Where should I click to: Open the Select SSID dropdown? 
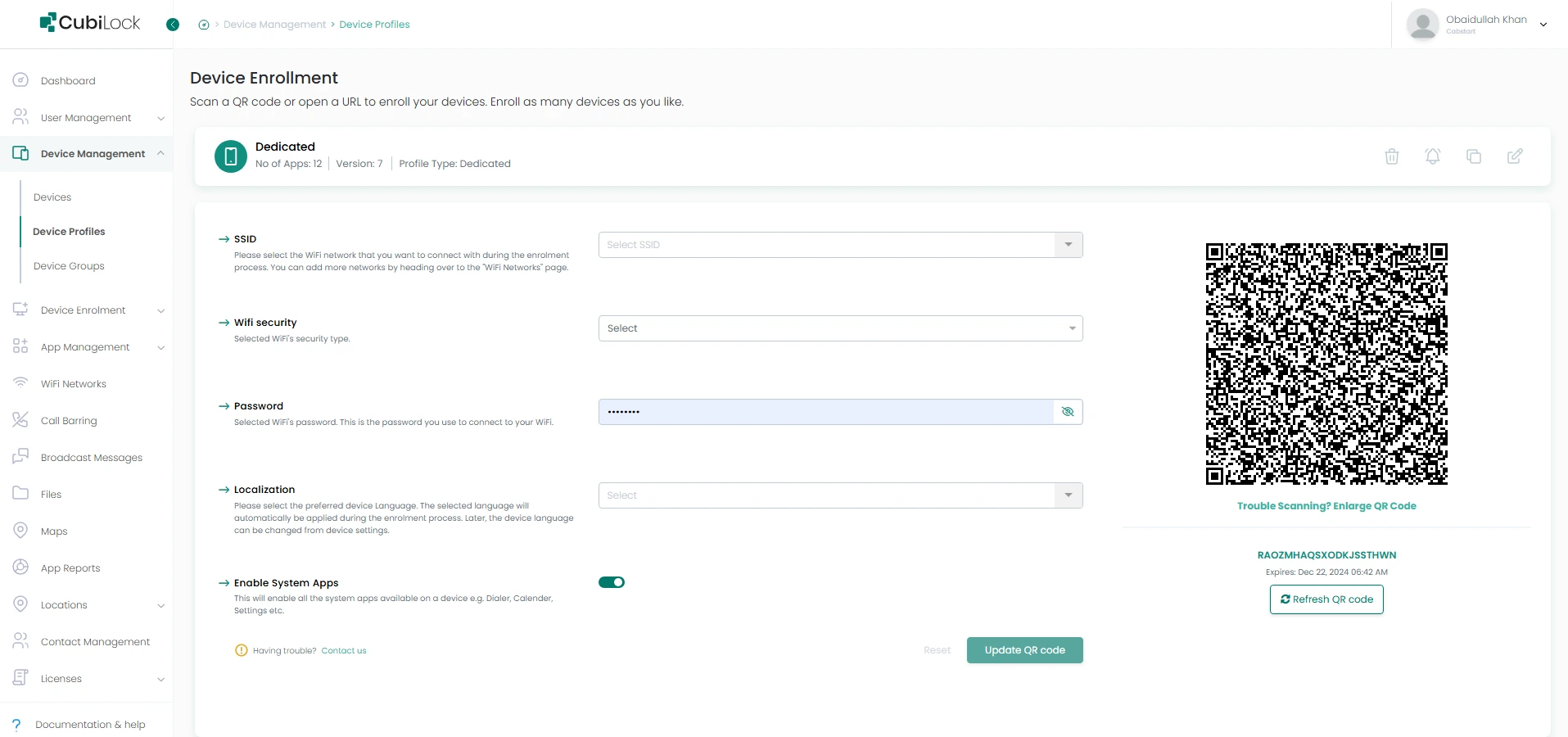[x=840, y=245]
